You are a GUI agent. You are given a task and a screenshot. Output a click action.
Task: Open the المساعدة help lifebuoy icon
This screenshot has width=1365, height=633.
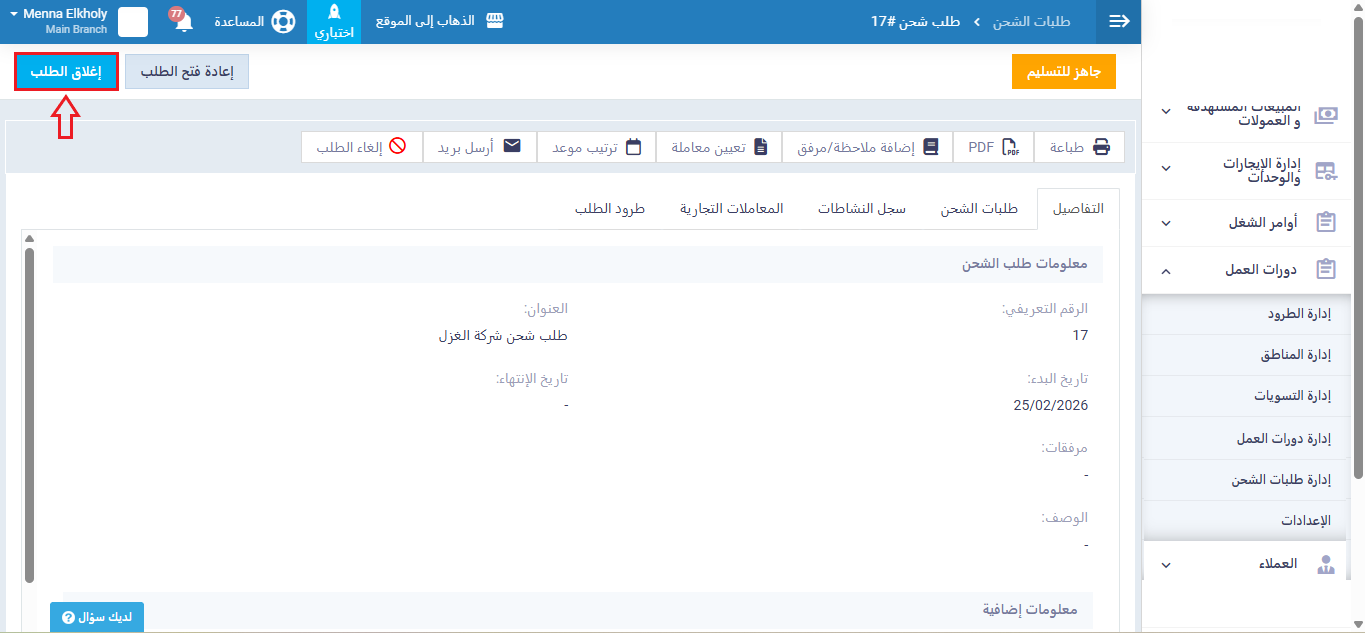[x=283, y=22]
